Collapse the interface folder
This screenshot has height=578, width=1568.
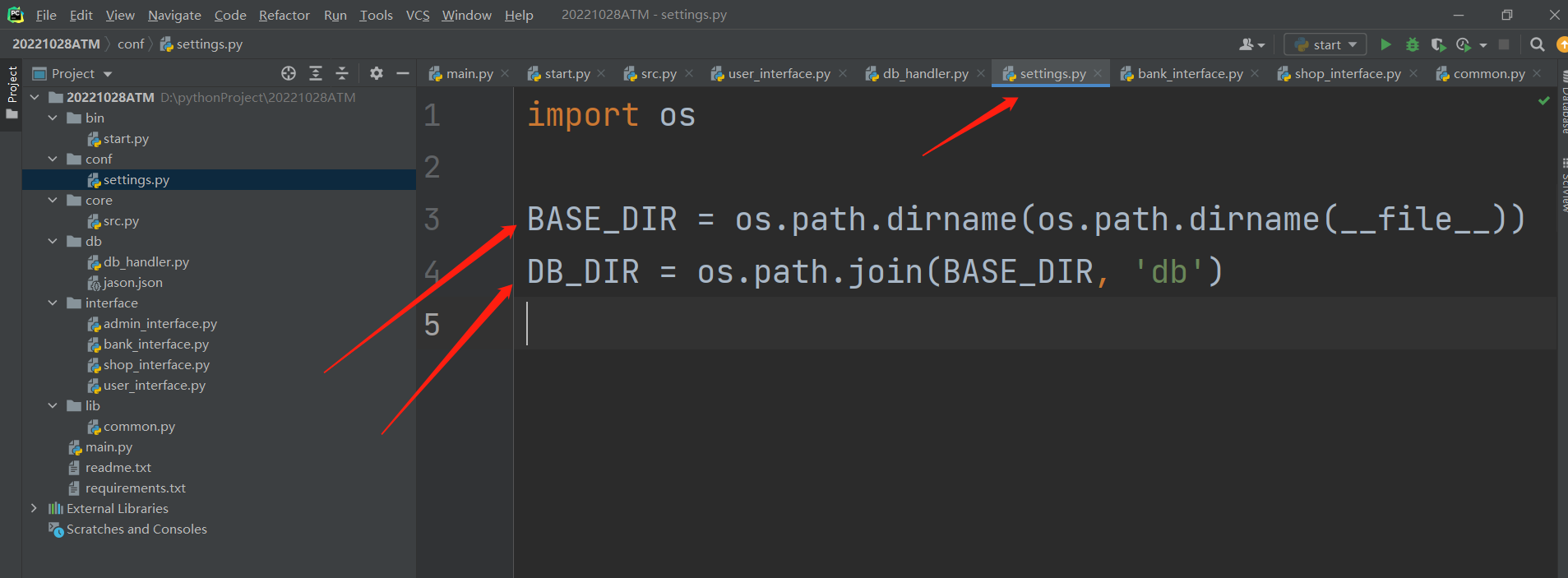point(53,303)
